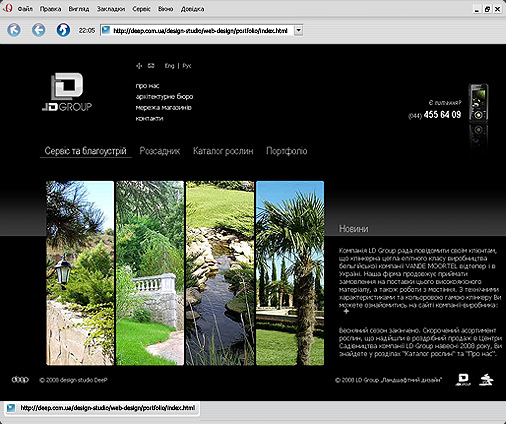Reload the page with the circular arrow
Image resolution: width=506 pixels, height=424 pixels.
[x=63, y=30]
